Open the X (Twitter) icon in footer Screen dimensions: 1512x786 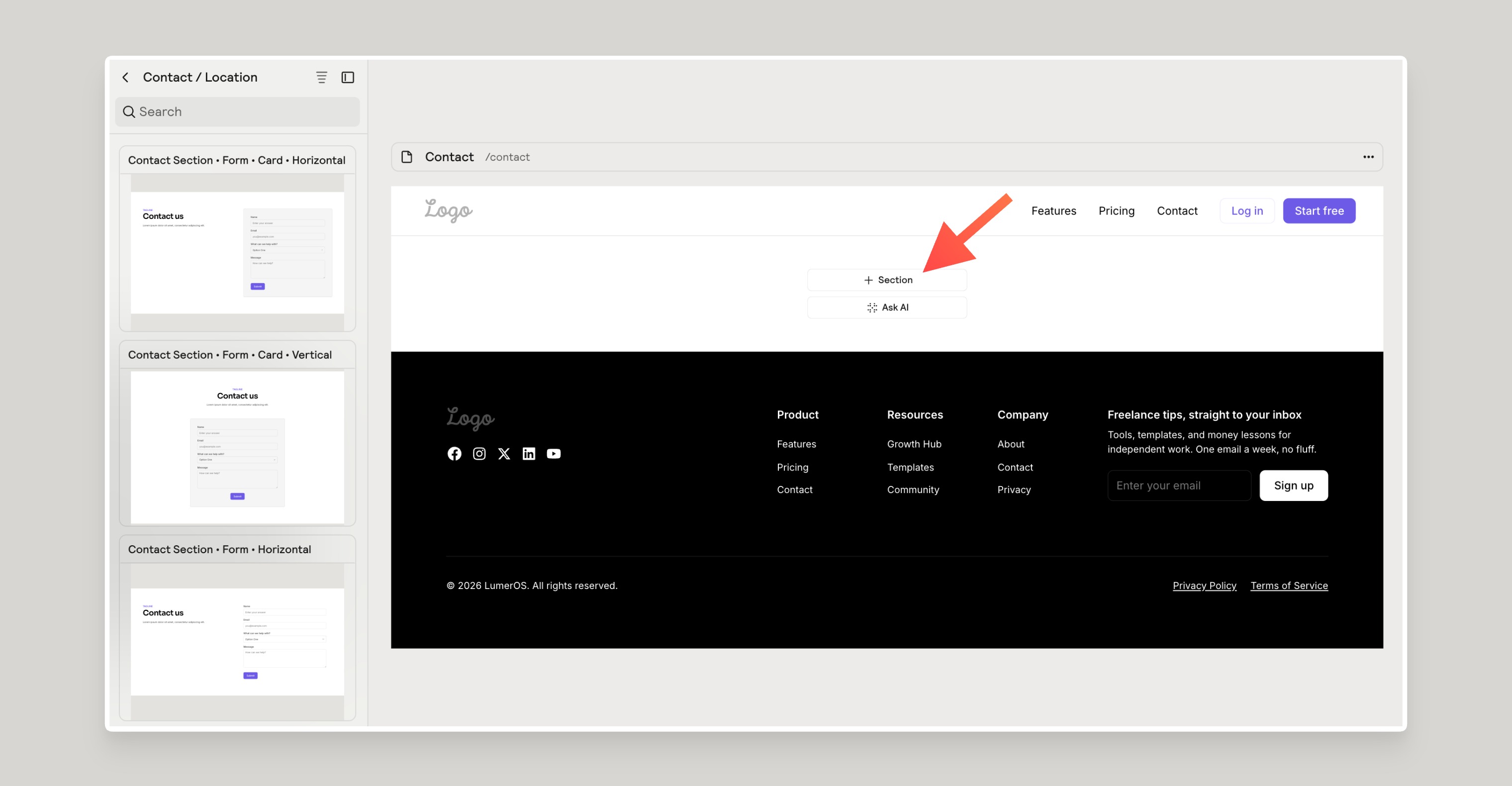click(x=504, y=454)
